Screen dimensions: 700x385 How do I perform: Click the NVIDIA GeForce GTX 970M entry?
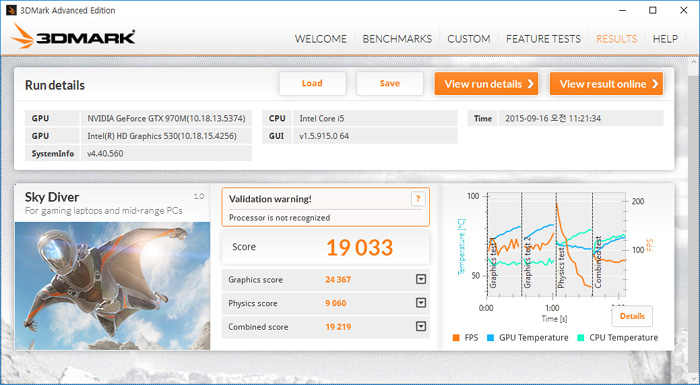click(x=166, y=118)
